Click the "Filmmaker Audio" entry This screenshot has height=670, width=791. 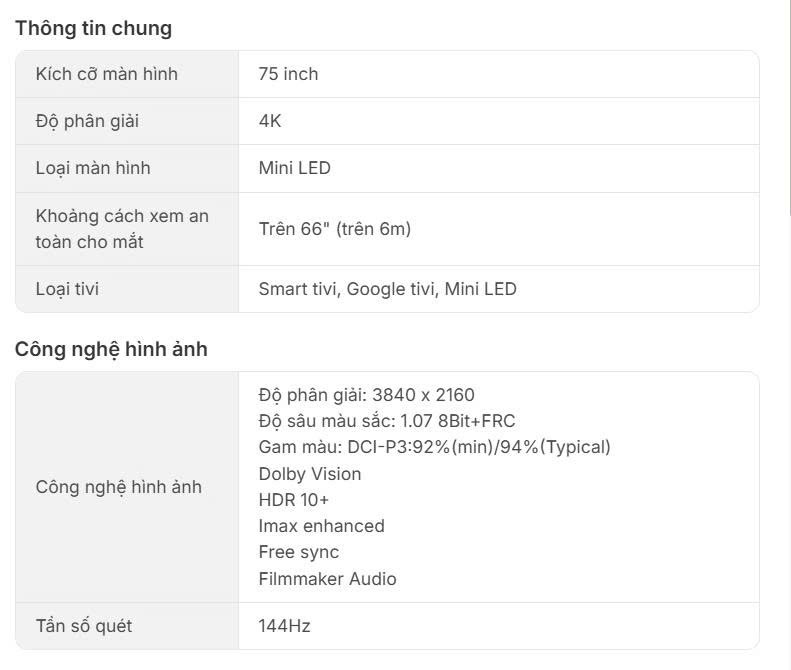[327, 579]
